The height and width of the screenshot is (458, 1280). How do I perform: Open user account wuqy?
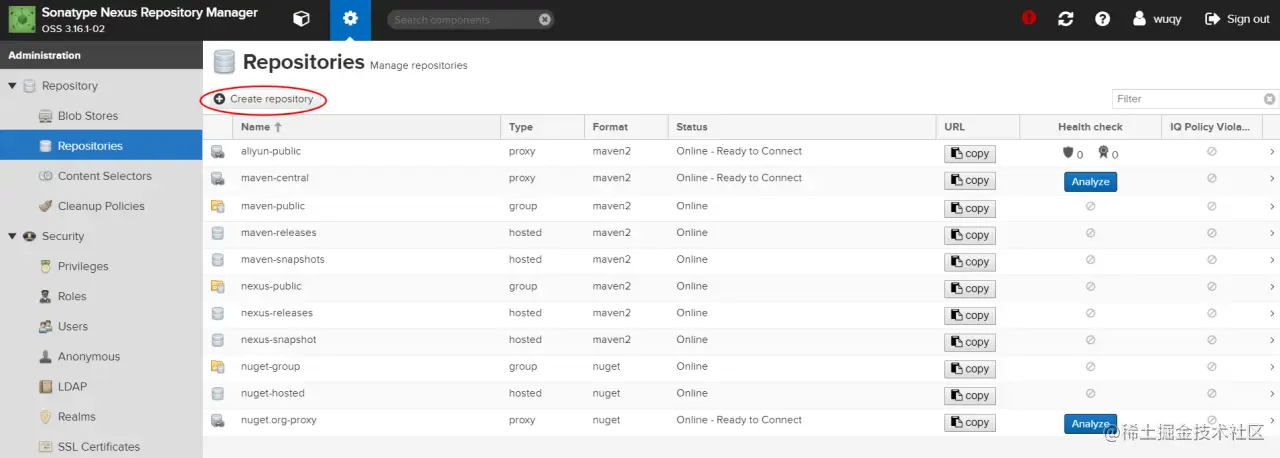tap(1156, 19)
